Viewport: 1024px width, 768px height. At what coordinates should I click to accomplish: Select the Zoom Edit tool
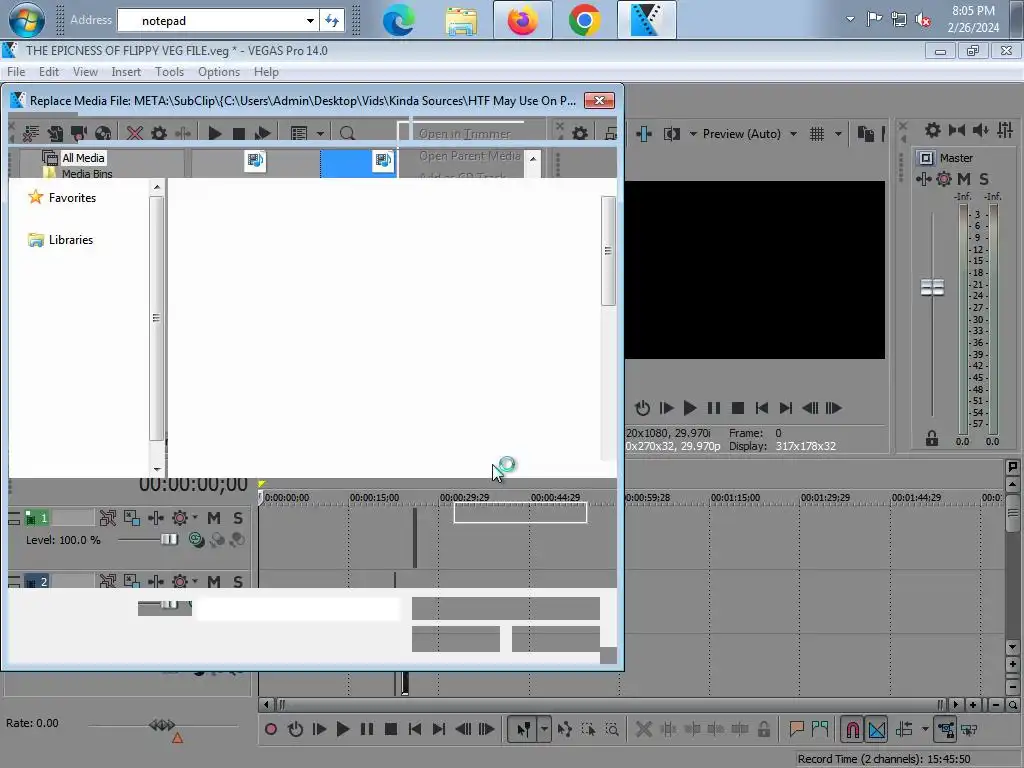(612, 729)
